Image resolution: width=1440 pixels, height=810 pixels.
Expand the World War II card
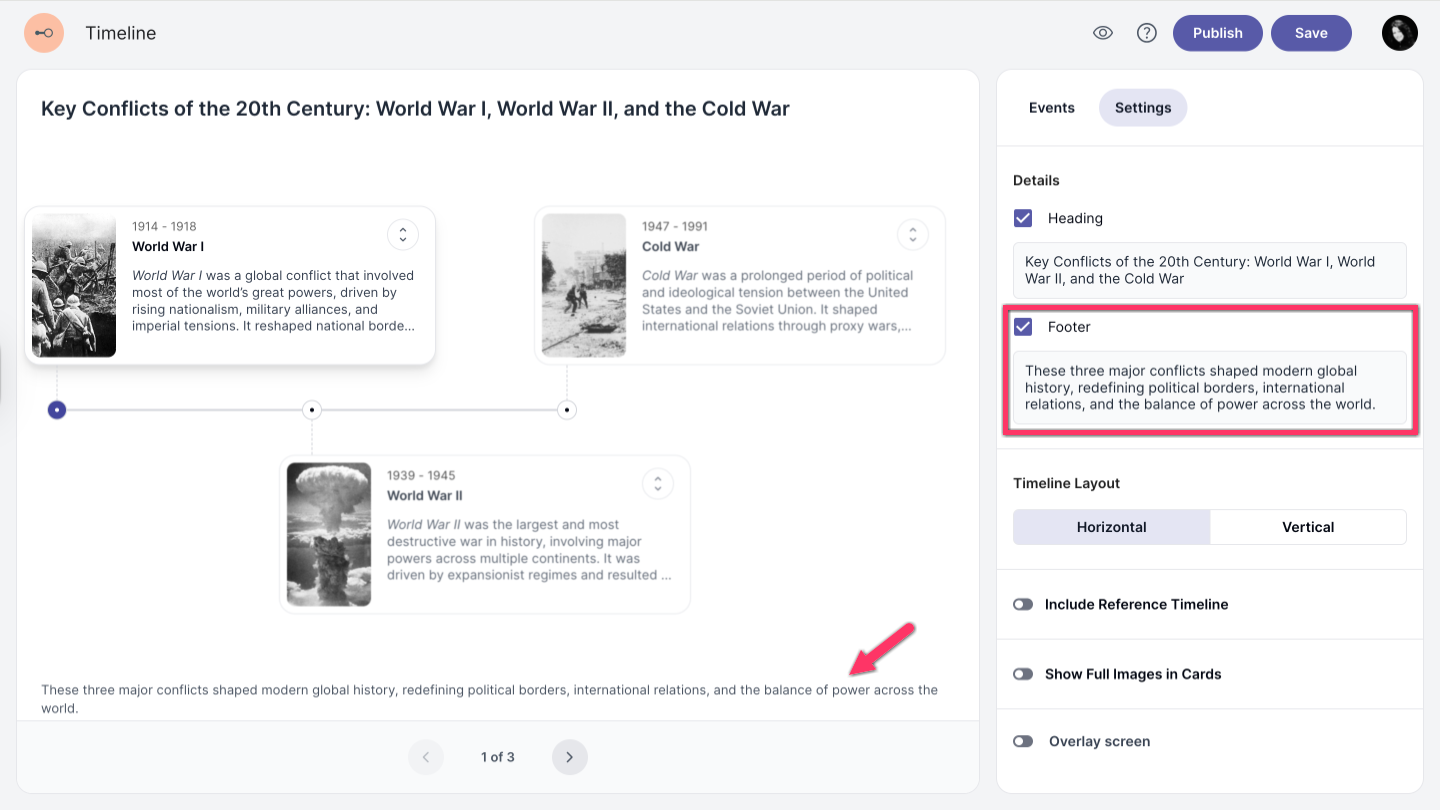657,484
